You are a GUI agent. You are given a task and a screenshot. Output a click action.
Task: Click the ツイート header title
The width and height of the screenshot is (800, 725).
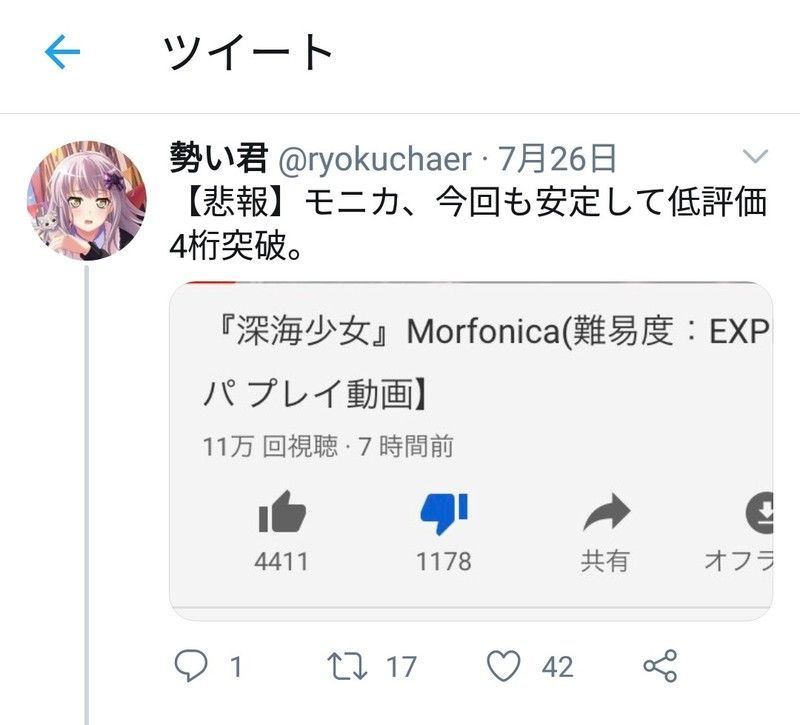tap(248, 52)
